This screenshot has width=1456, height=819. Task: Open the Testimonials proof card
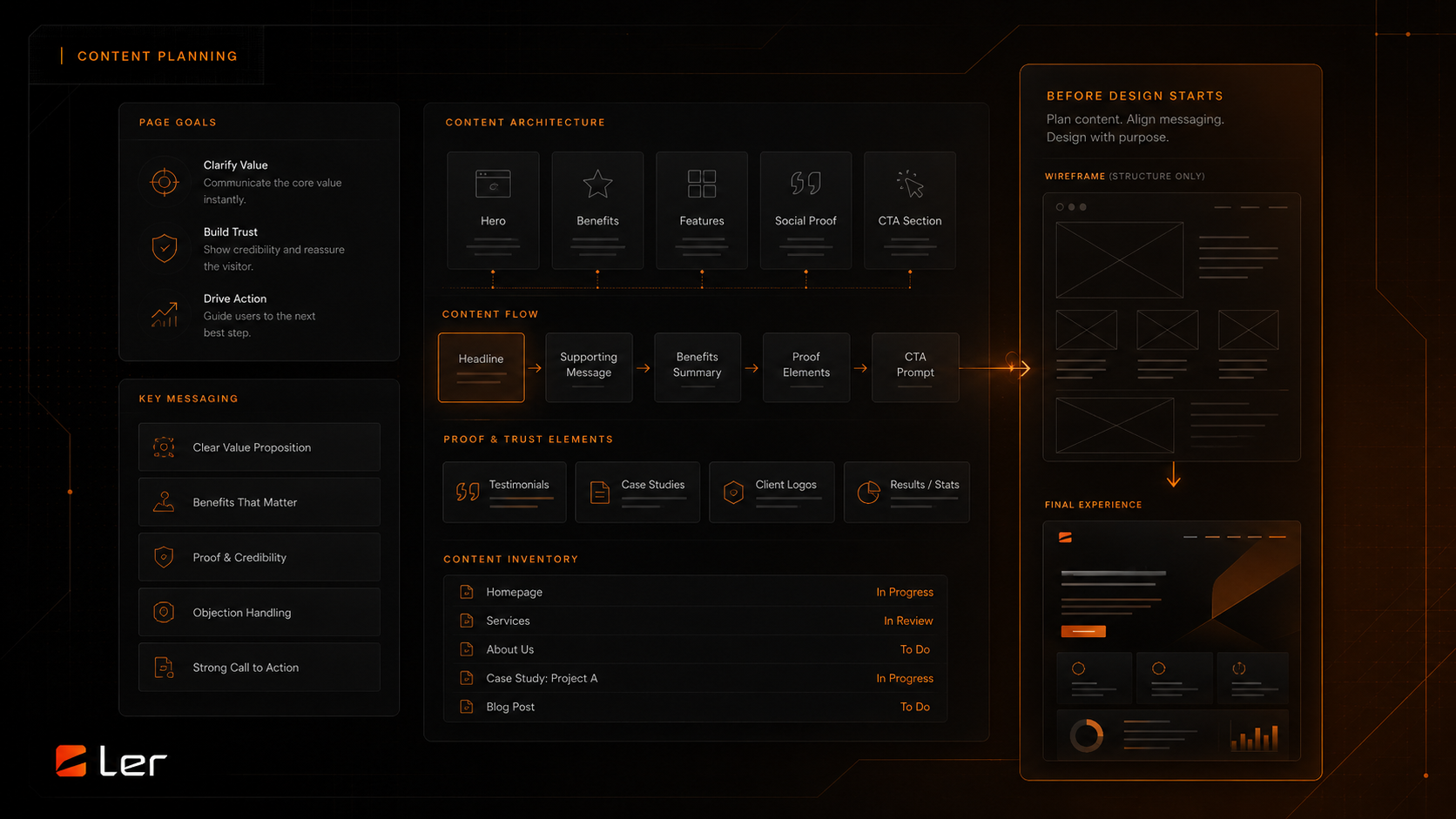504,492
